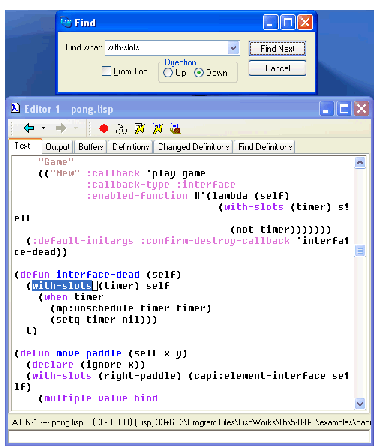Click the first yellow lightning compile icon

pyautogui.click(x=140, y=129)
